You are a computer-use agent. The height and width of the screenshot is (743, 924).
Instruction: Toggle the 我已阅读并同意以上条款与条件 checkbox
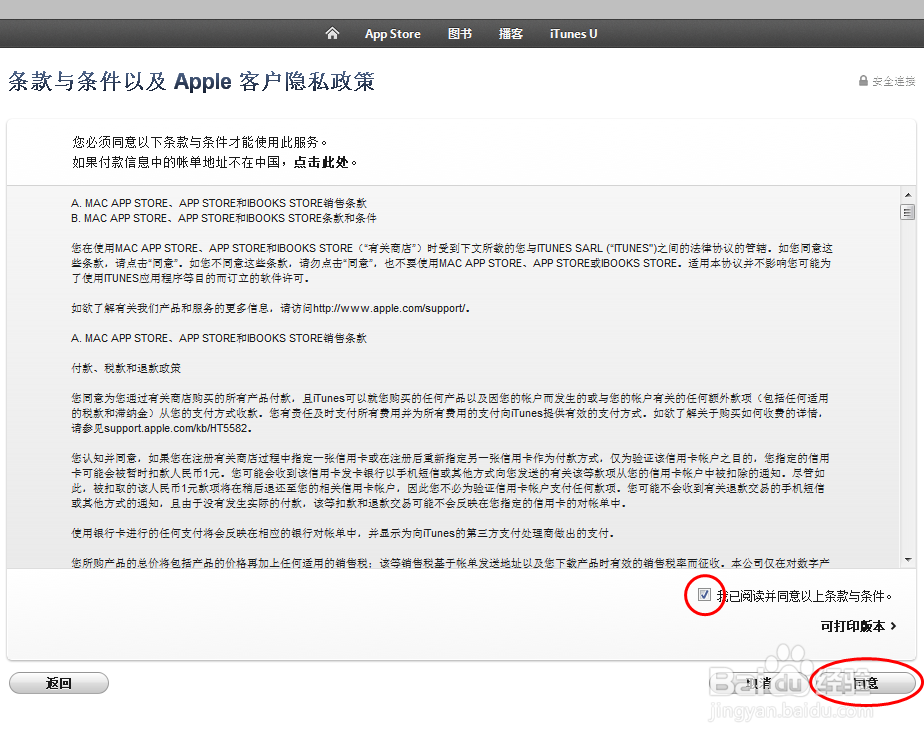pyautogui.click(x=704, y=595)
